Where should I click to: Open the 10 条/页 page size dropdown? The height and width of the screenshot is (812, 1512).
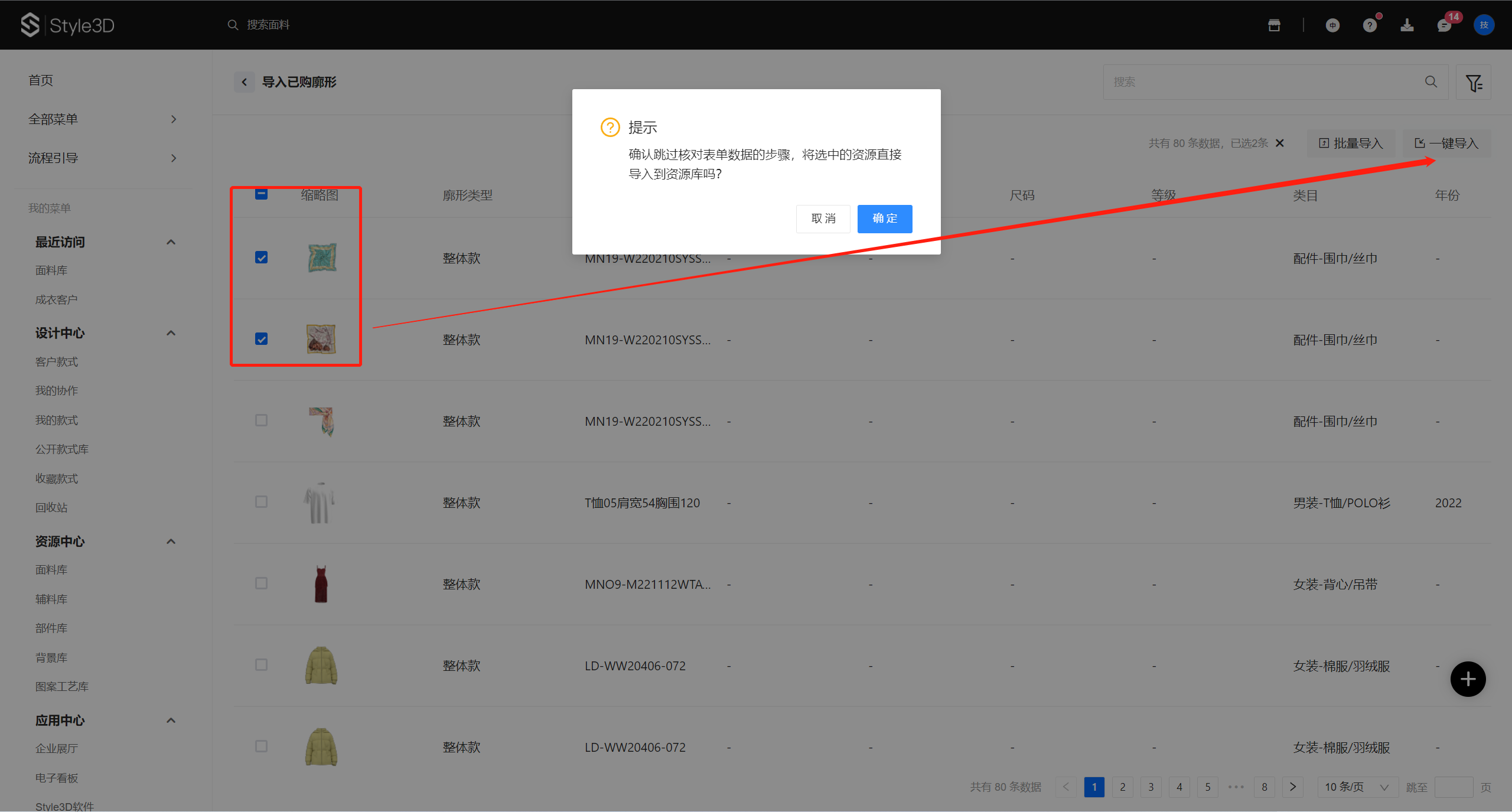(x=1357, y=787)
